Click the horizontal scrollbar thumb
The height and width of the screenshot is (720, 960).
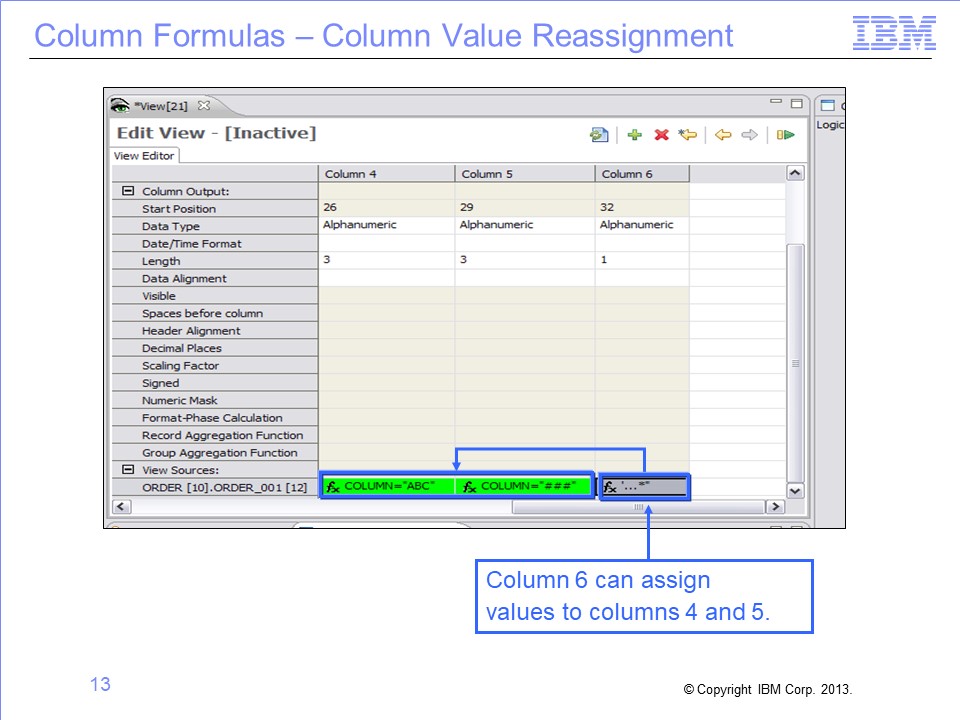[639, 507]
